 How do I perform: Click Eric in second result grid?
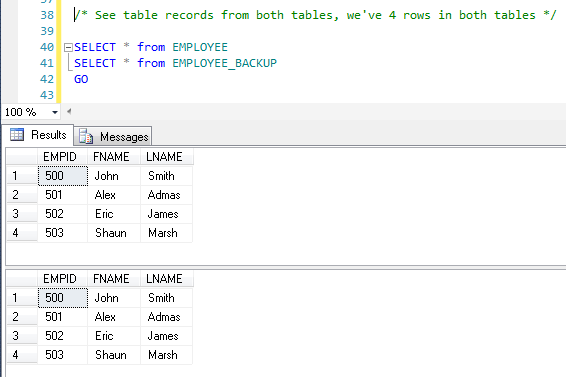114,336
